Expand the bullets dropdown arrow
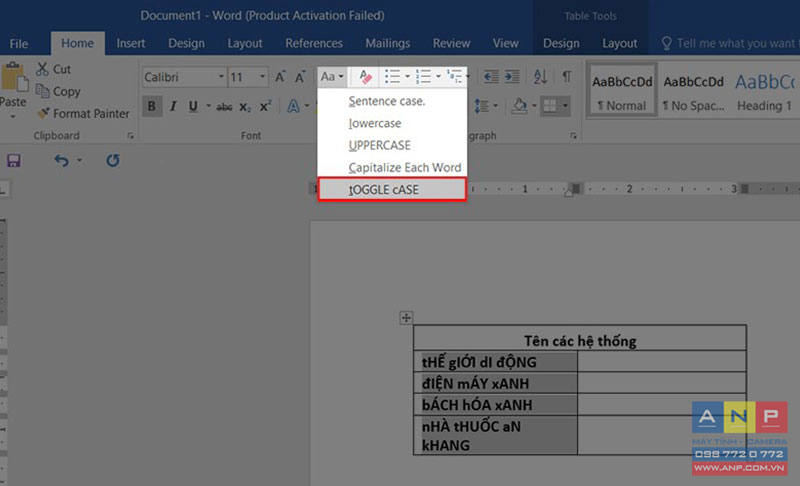This screenshot has width=800, height=486. (x=407, y=77)
